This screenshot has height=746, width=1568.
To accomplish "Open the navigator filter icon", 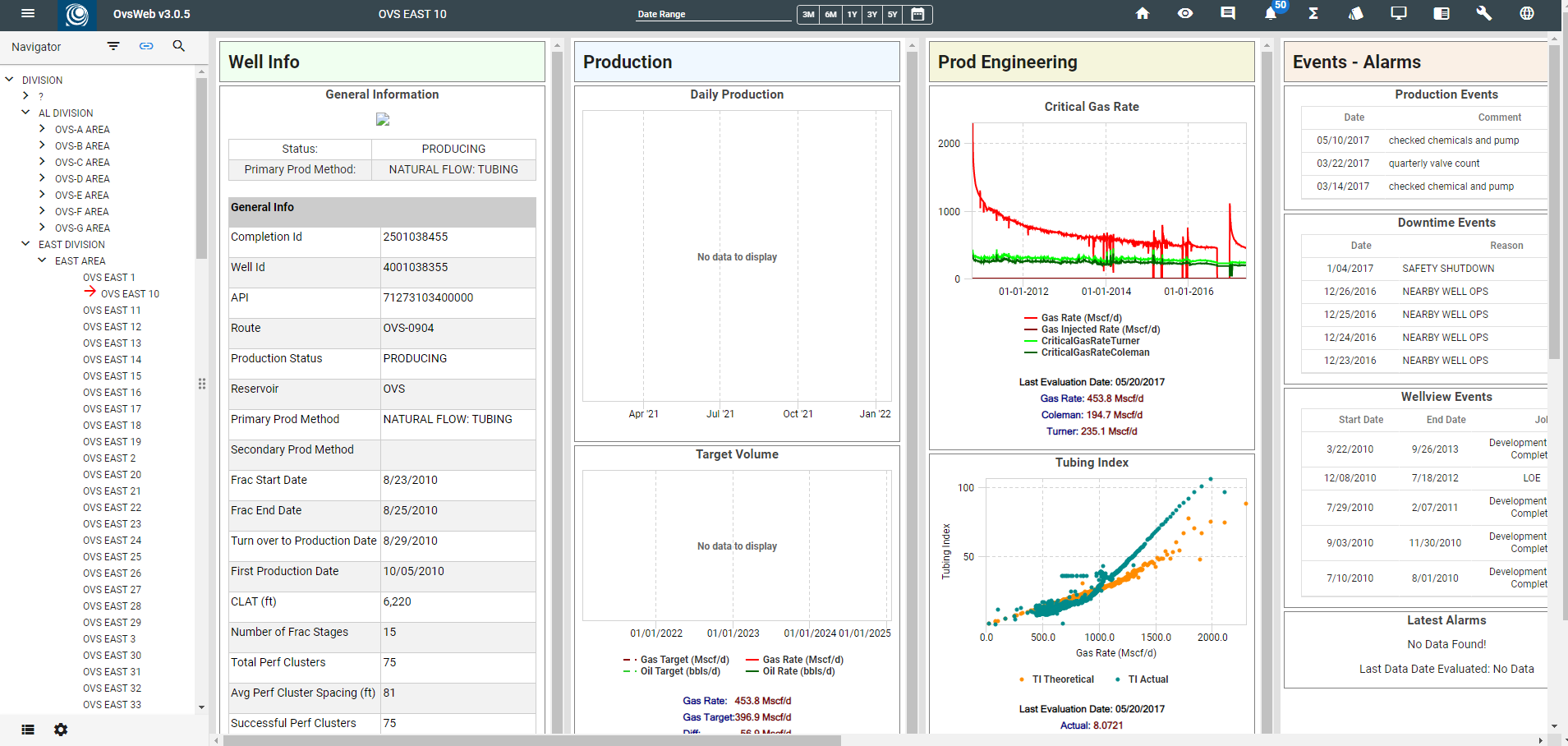I will click(x=113, y=46).
